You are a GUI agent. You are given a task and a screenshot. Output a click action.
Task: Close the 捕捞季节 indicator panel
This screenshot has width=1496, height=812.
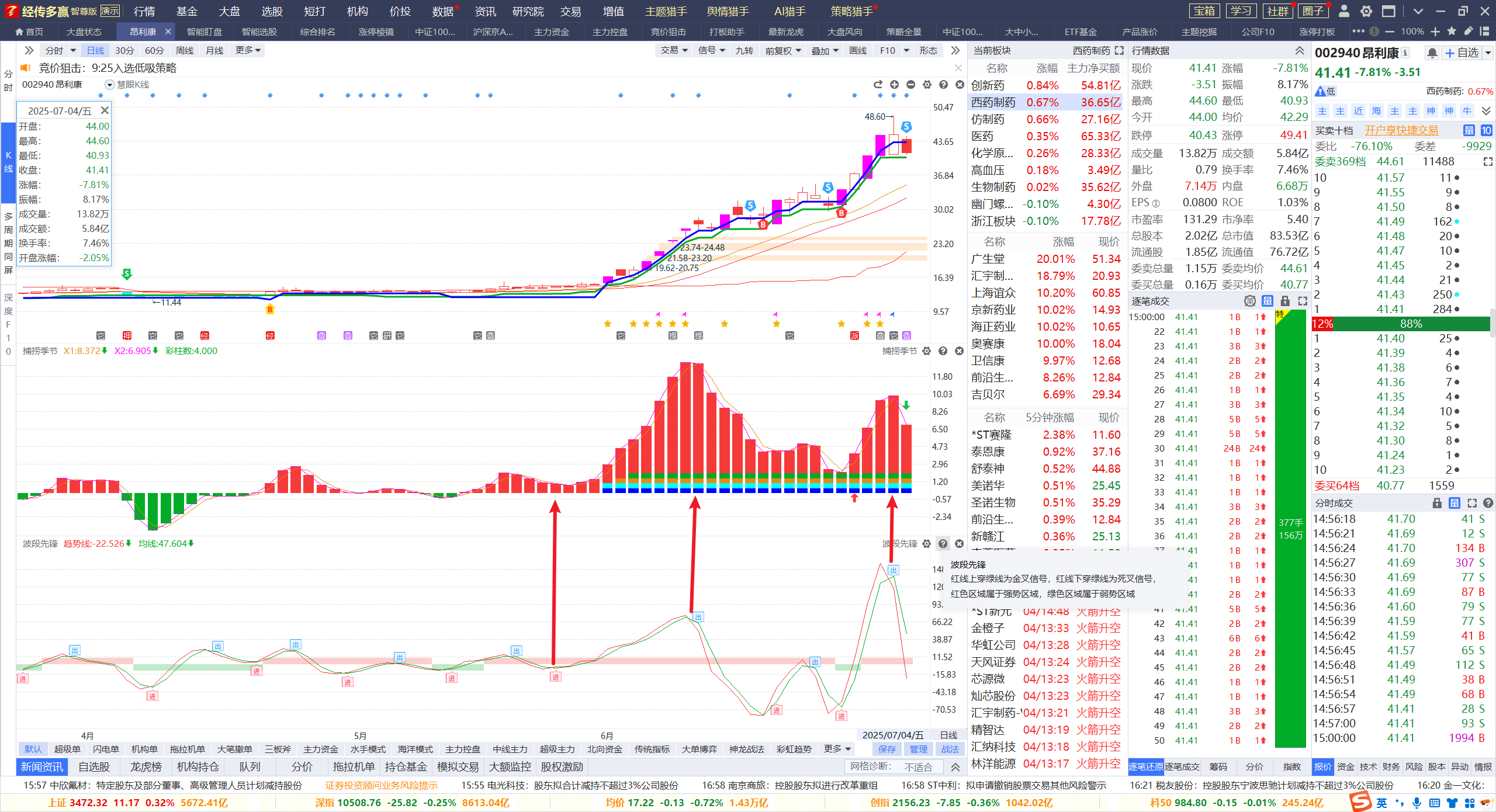click(x=959, y=351)
